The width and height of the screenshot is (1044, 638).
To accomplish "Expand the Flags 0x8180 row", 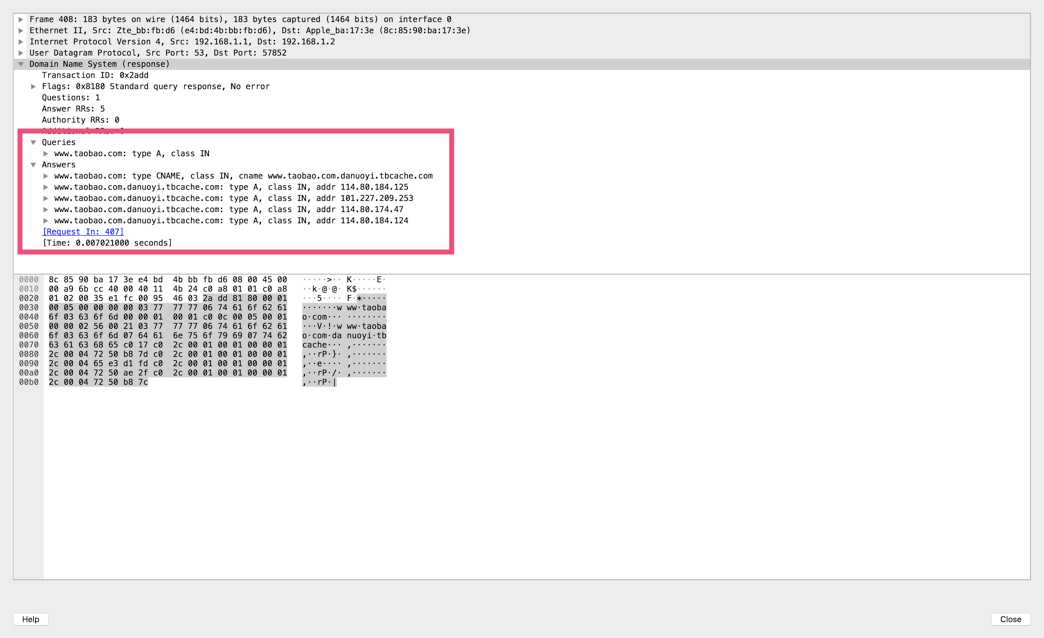I will point(33,87).
